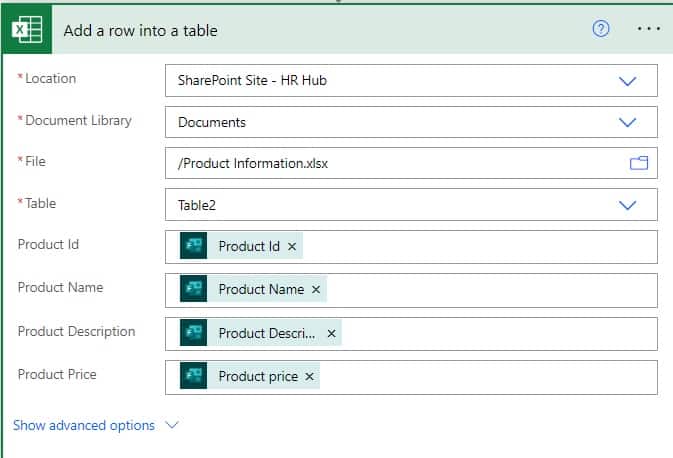Expand the chevron beside Show advanced options
This screenshot has height=458, width=673.
(172, 425)
